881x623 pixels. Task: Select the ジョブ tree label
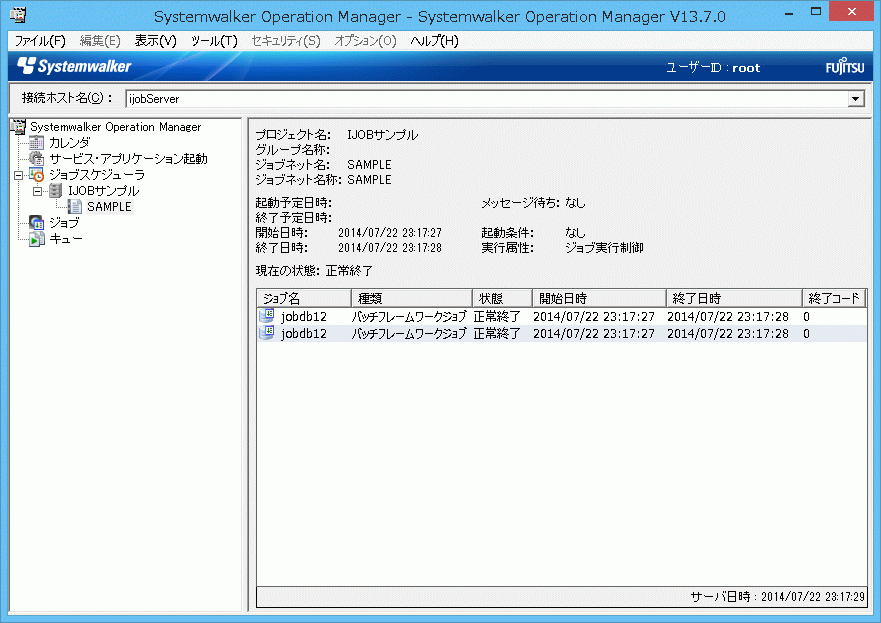coord(64,223)
